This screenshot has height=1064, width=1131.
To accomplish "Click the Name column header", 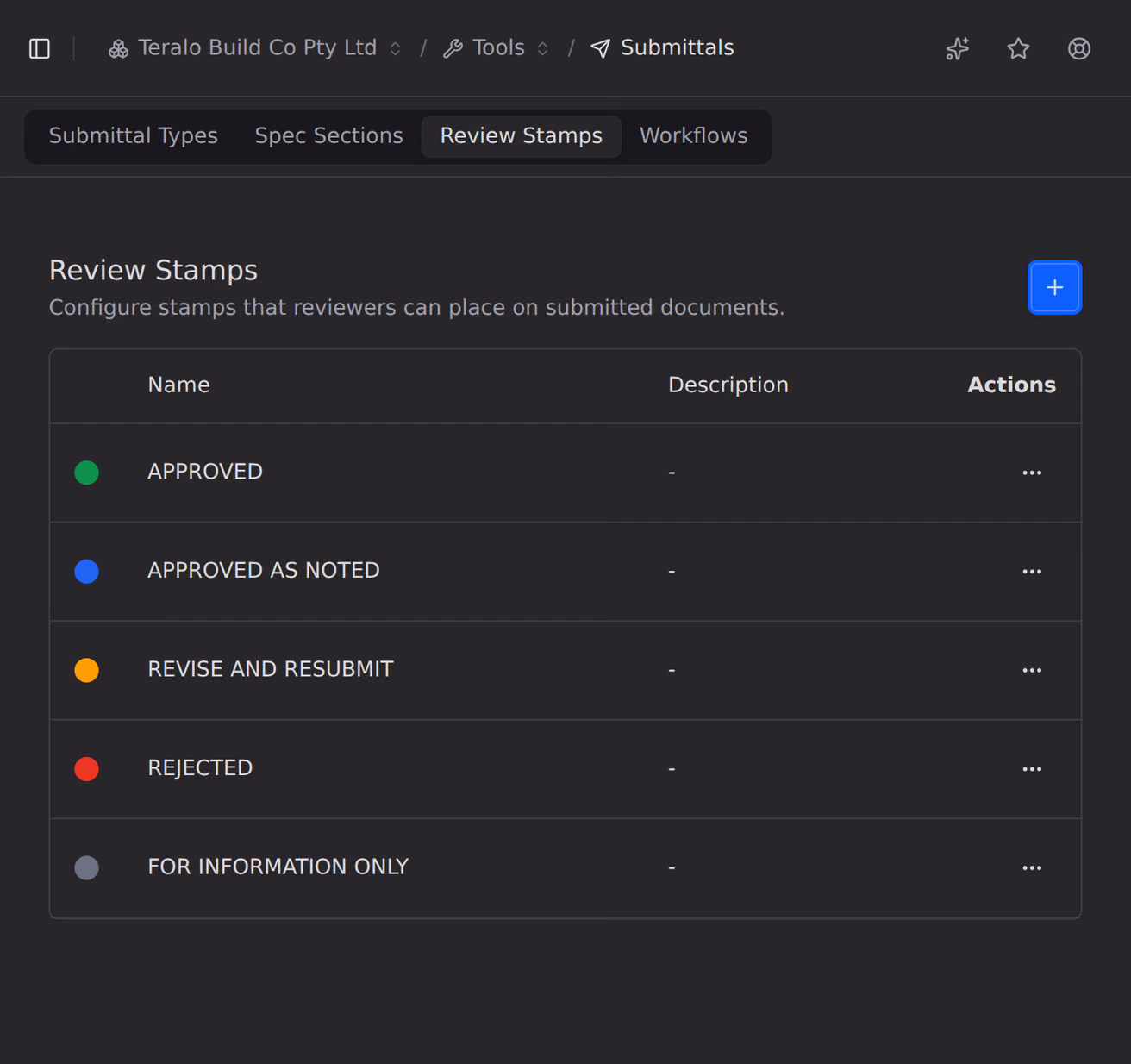I will (x=178, y=385).
